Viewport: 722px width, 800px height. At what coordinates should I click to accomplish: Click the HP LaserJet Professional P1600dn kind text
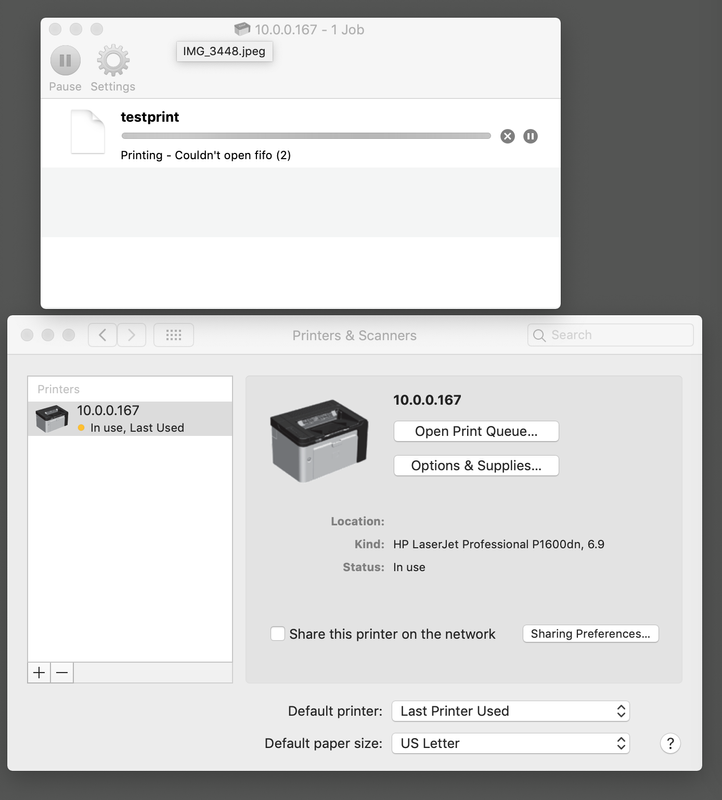[x=499, y=544]
